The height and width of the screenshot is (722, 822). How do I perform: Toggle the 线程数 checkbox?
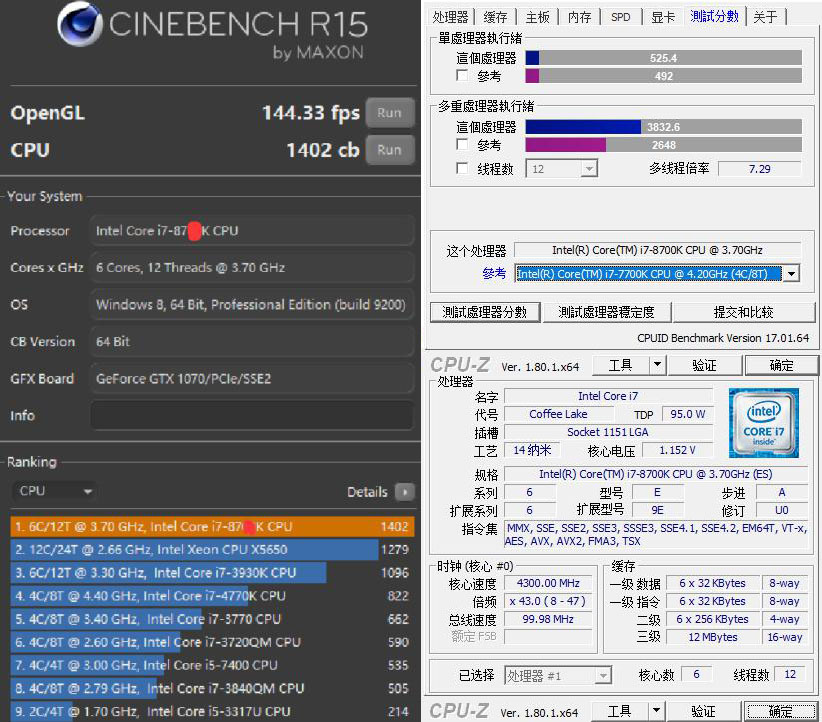(x=462, y=168)
